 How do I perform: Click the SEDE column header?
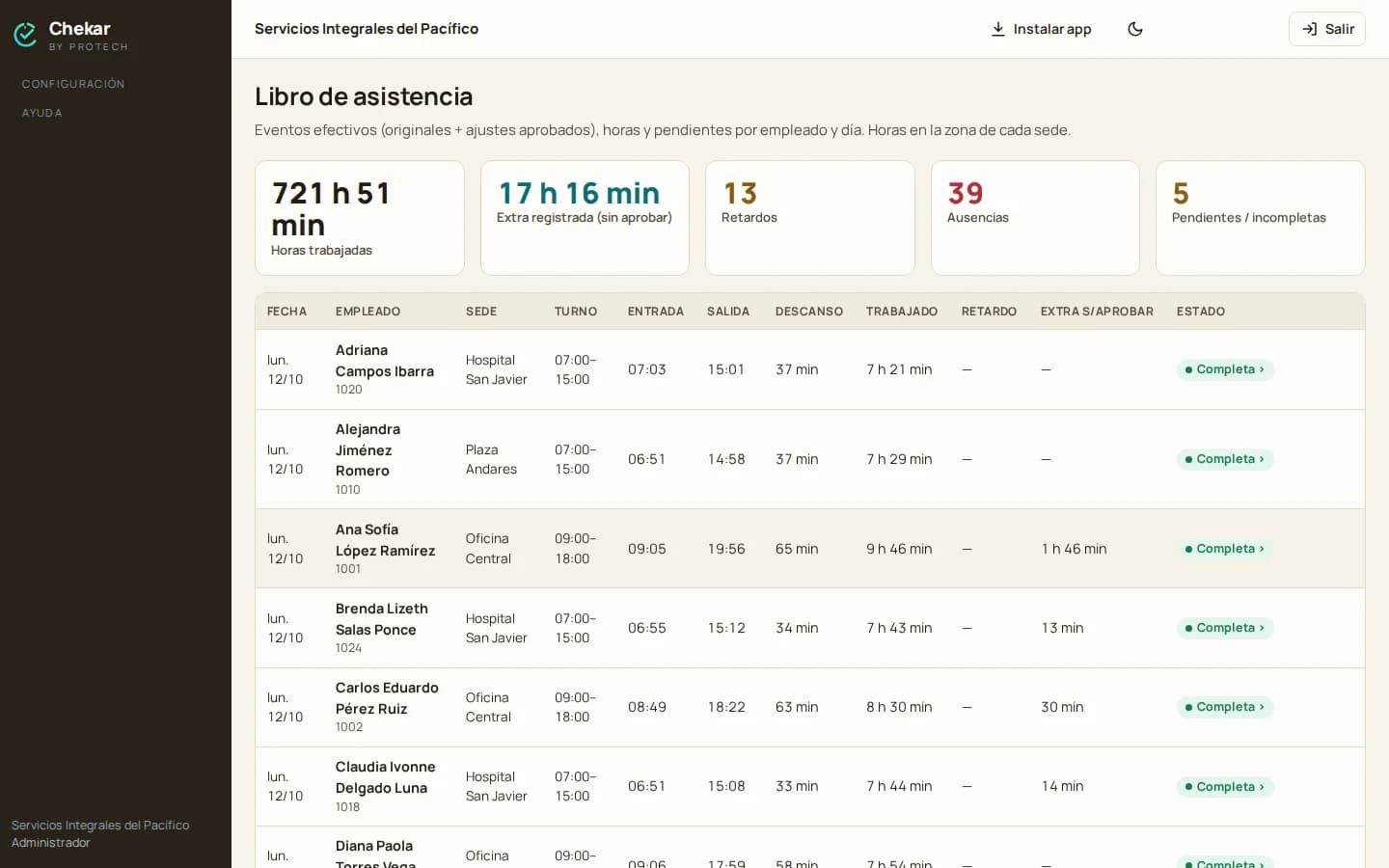coord(481,312)
